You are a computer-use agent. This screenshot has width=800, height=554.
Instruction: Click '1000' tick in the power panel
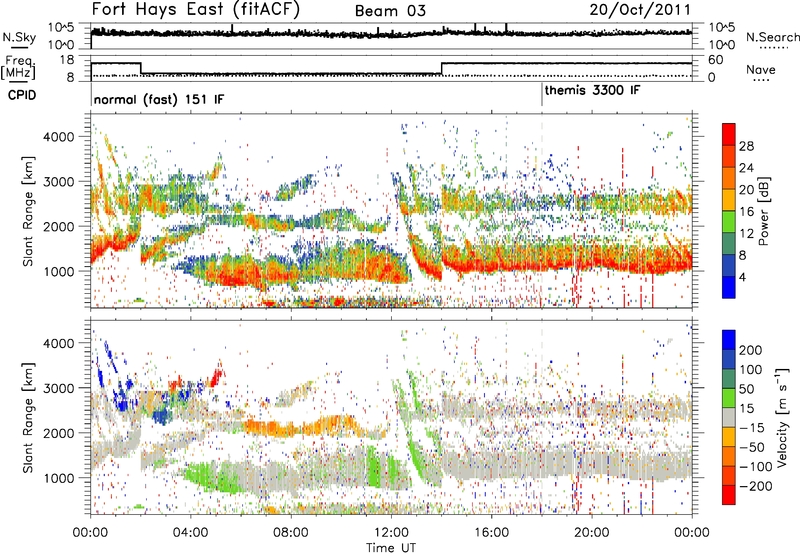click(x=58, y=271)
